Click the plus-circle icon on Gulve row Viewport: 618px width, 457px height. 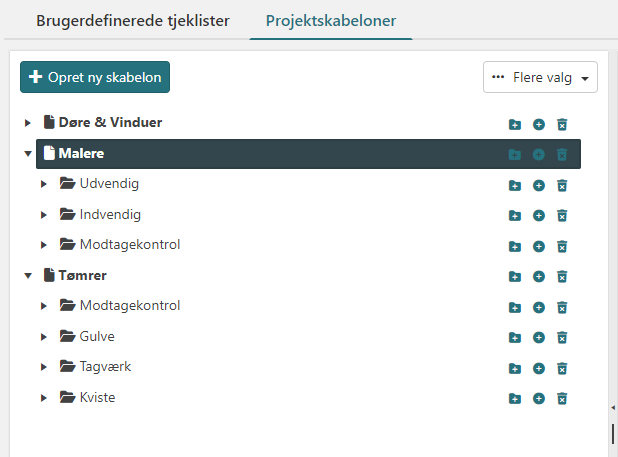pos(538,337)
